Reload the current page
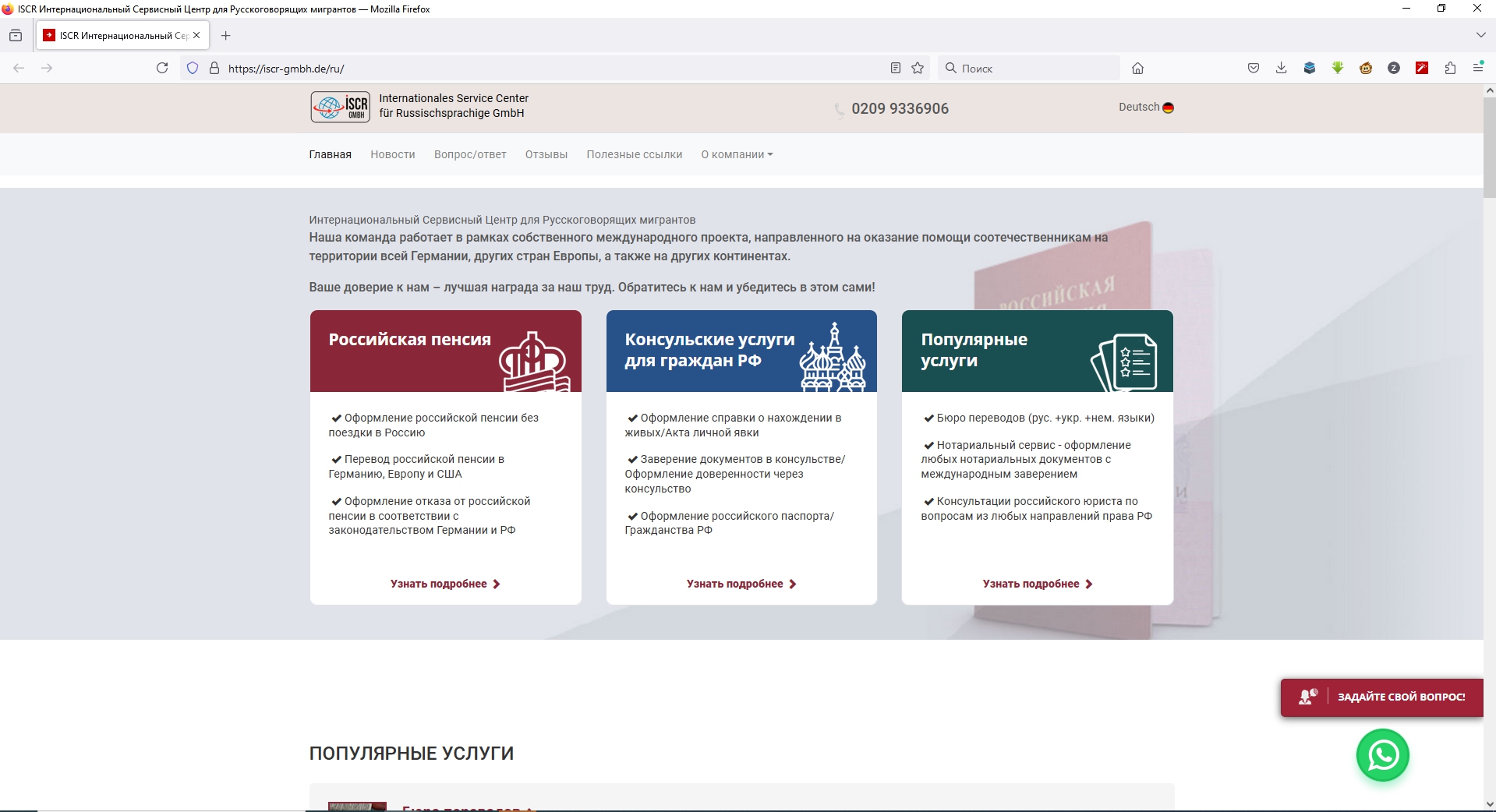The width and height of the screenshot is (1496, 812). tap(162, 68)
